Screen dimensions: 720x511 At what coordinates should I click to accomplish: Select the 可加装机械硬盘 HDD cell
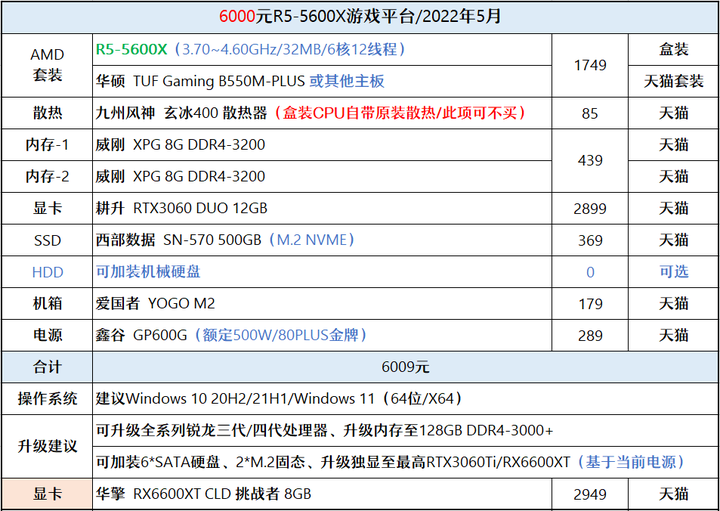(x=322, y=272)
